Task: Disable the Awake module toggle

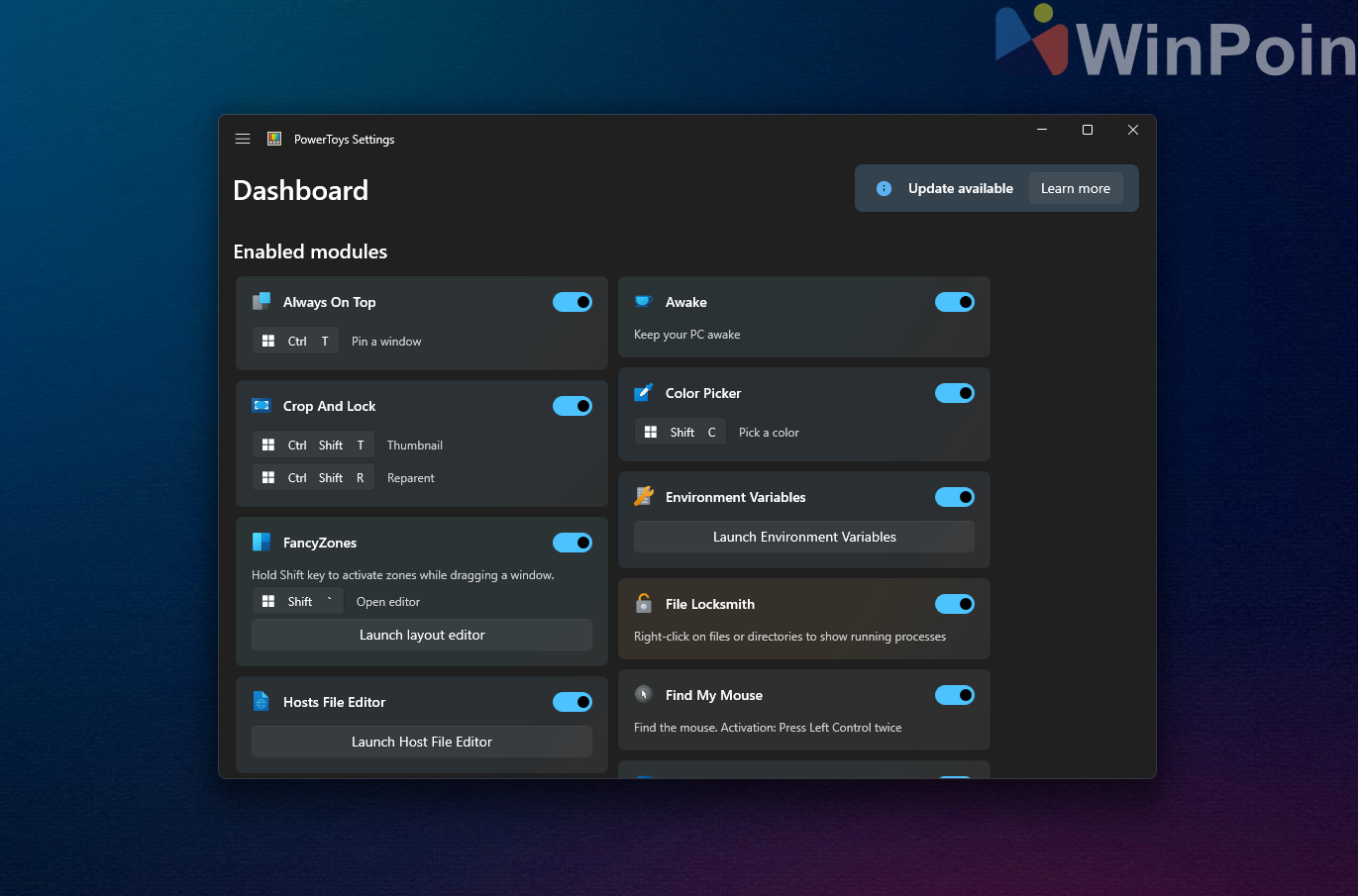Action: click(x=955, y=302)
